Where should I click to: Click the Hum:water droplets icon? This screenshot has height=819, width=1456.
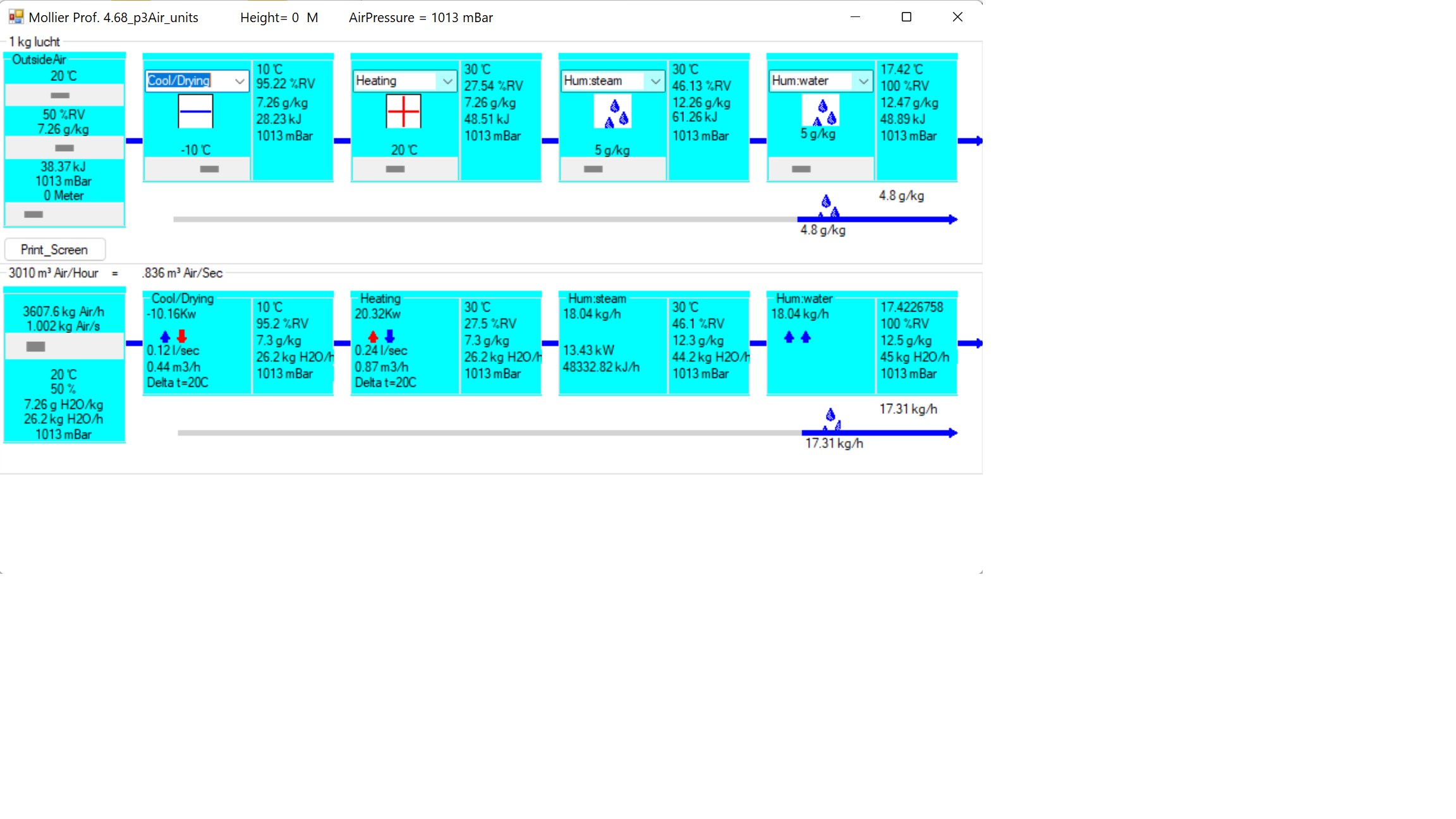(x=821, y=111)
